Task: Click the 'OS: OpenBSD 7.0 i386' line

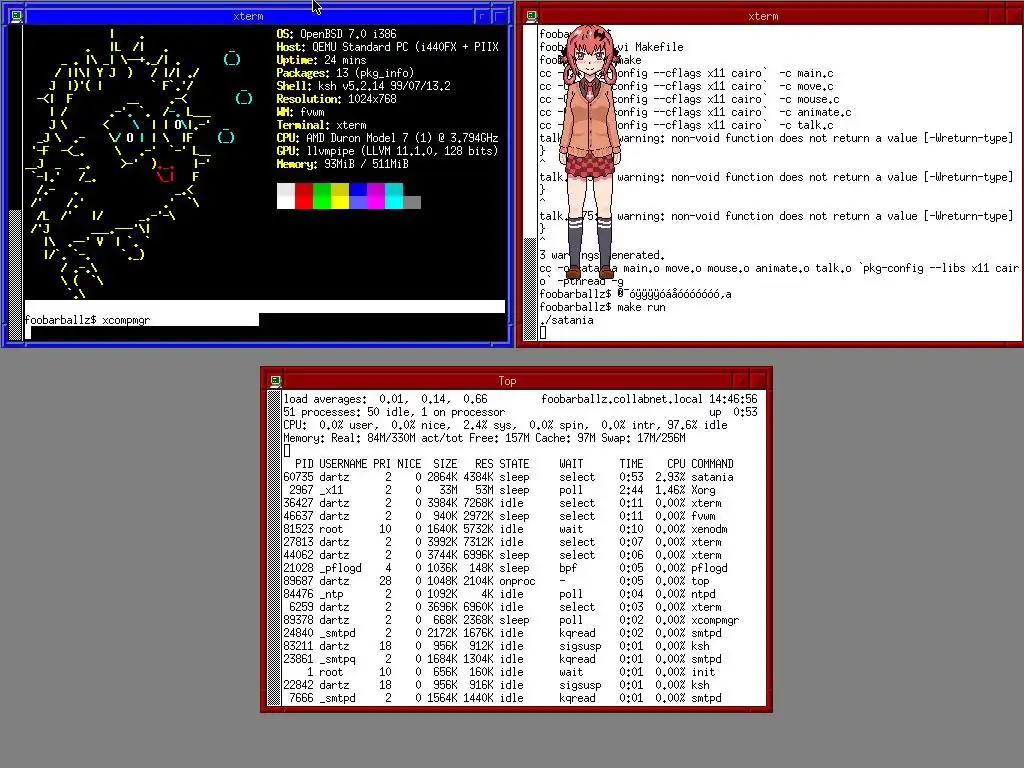Action: pos(336,34)
